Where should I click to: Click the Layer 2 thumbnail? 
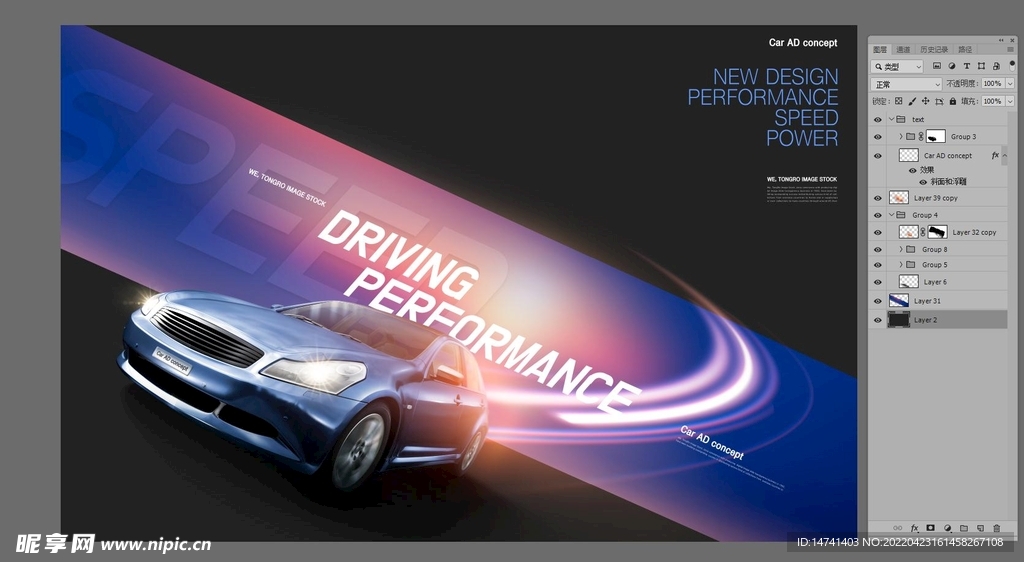tap(898, 320)
